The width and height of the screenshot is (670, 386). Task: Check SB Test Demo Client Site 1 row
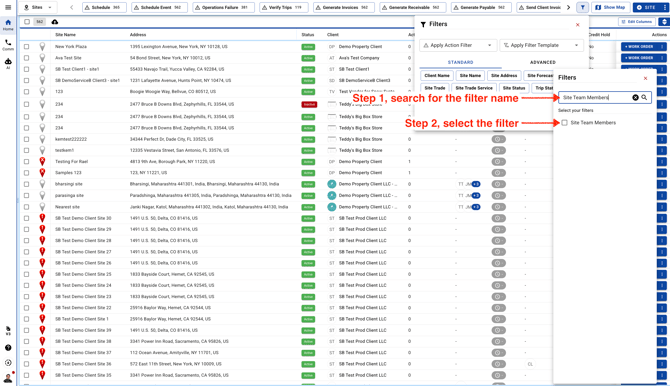pyautogui.click(x=26, y=319)
